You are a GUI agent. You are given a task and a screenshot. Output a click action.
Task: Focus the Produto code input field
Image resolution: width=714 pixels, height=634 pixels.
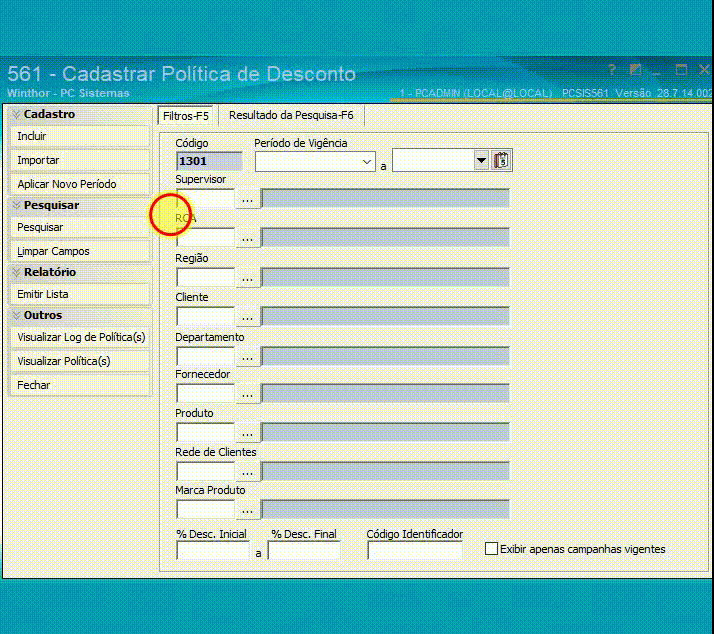pos(205,433)
